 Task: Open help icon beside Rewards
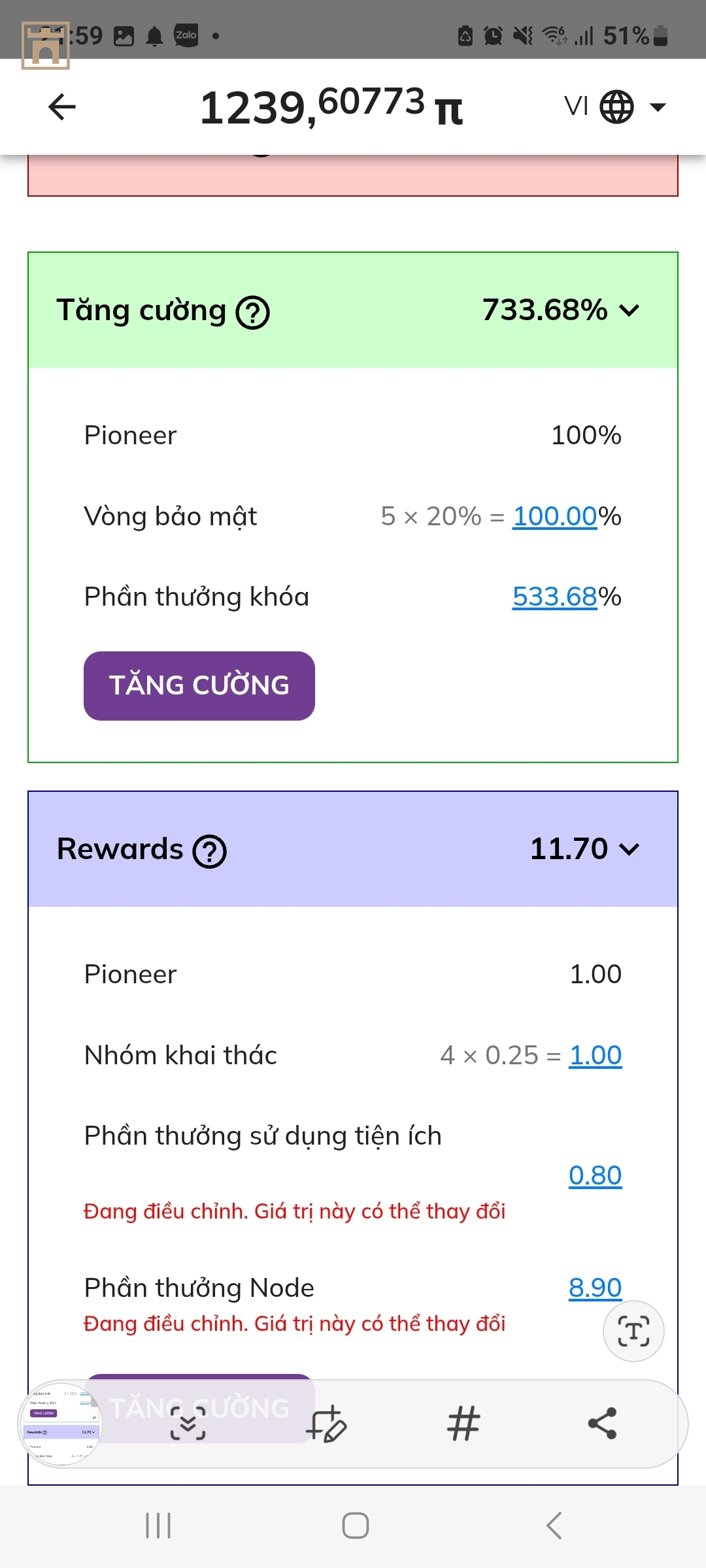tap(209, 851)
